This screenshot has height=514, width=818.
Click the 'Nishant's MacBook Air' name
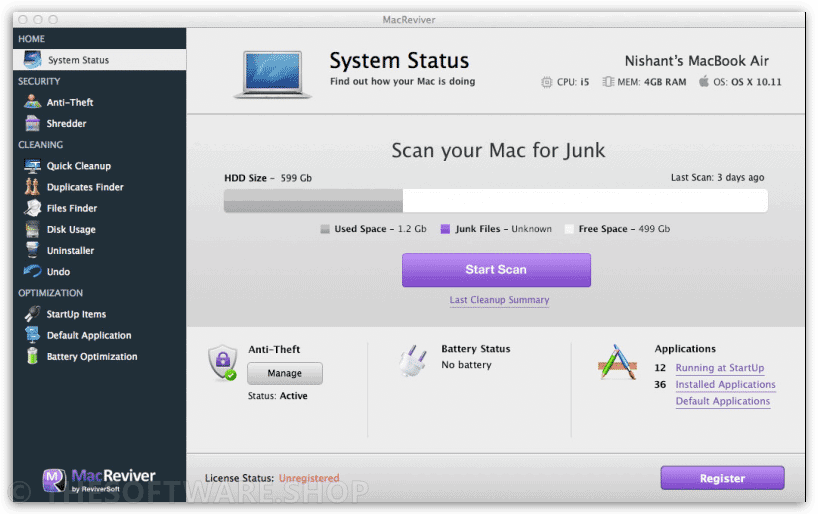click(697, 61)
